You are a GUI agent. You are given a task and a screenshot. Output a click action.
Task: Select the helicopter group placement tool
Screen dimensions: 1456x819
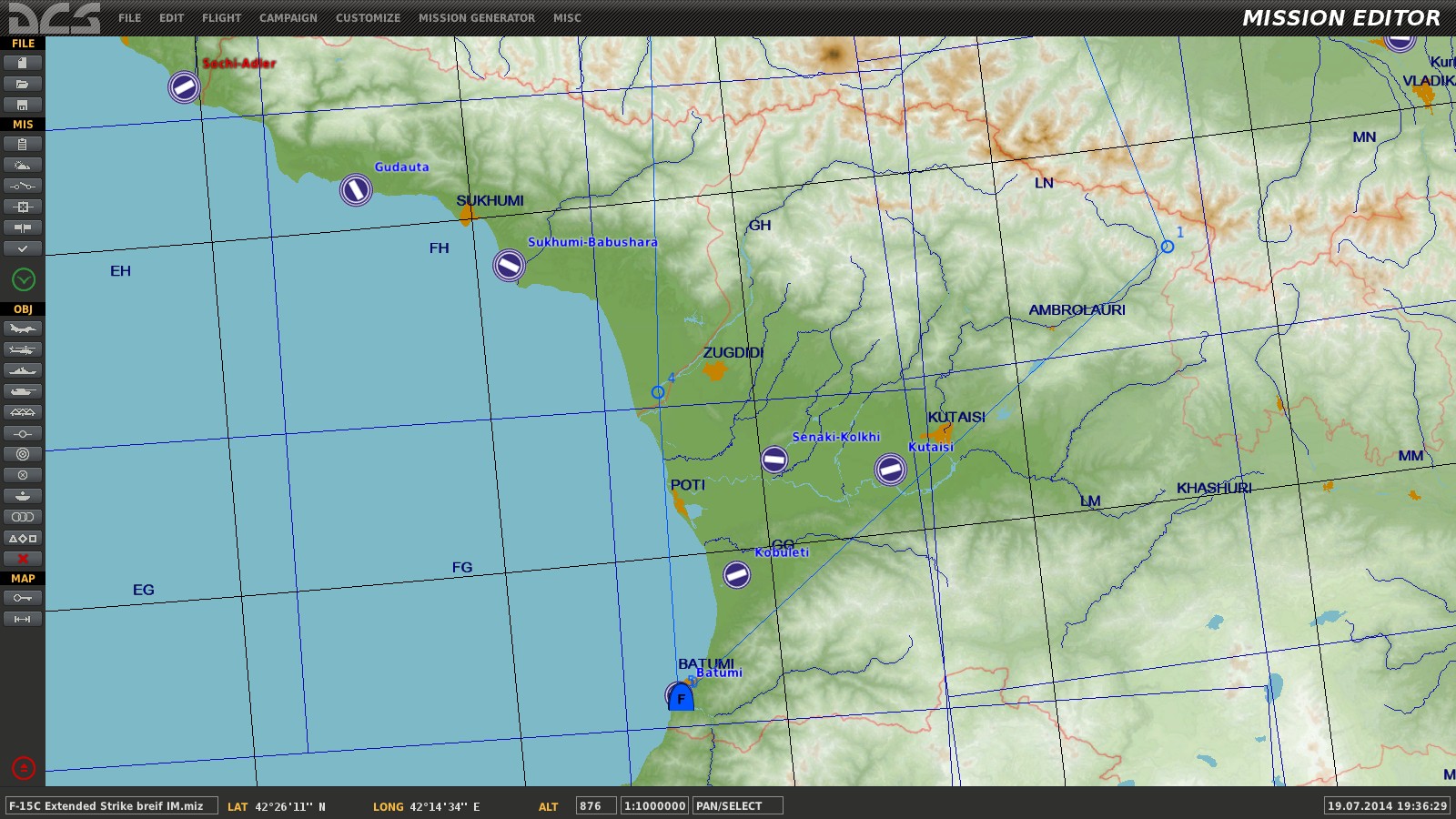click(23, 349)
